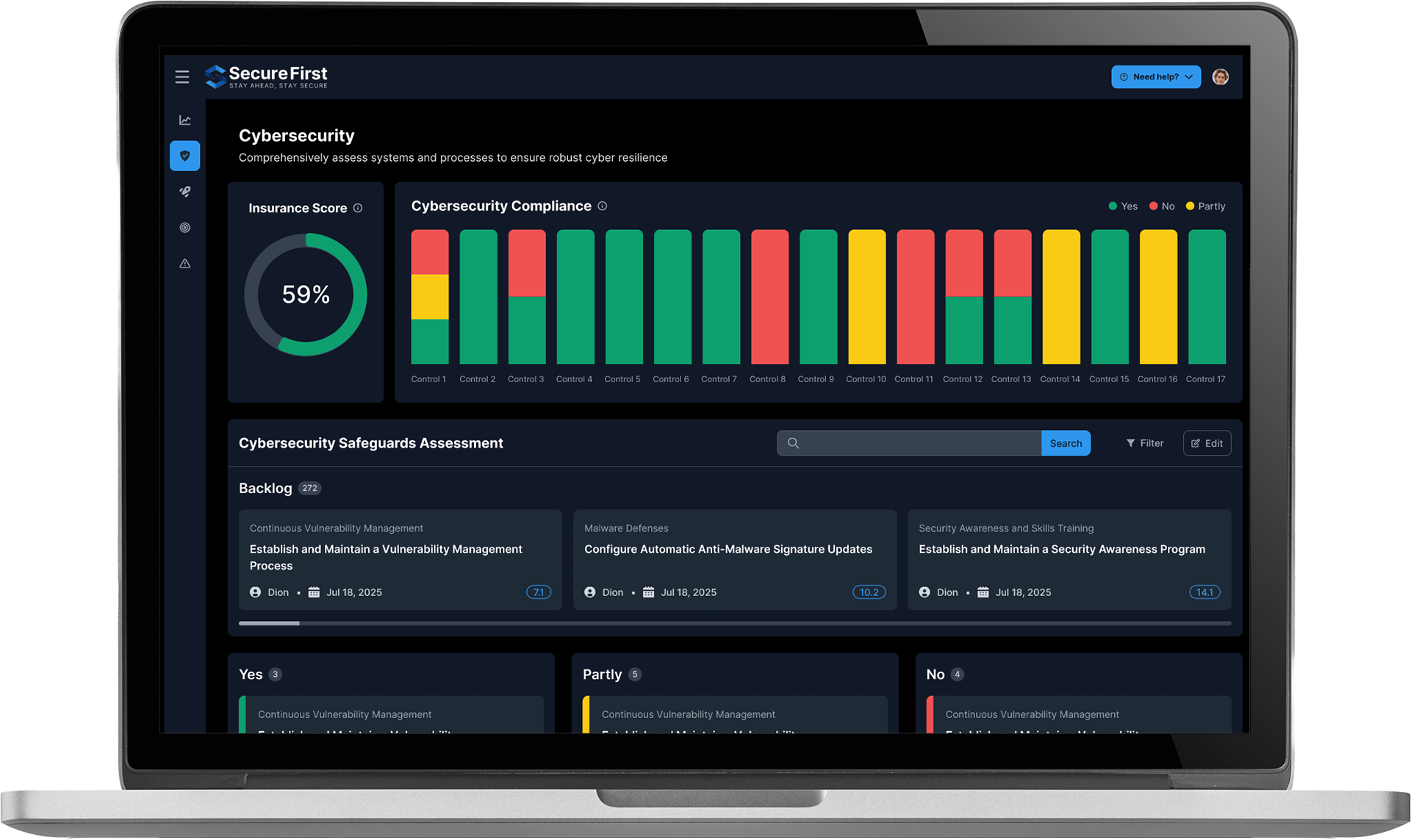The image size is (1411, 840).
Task: Toggle the Yes legend item
Action: click(1123, 207)
